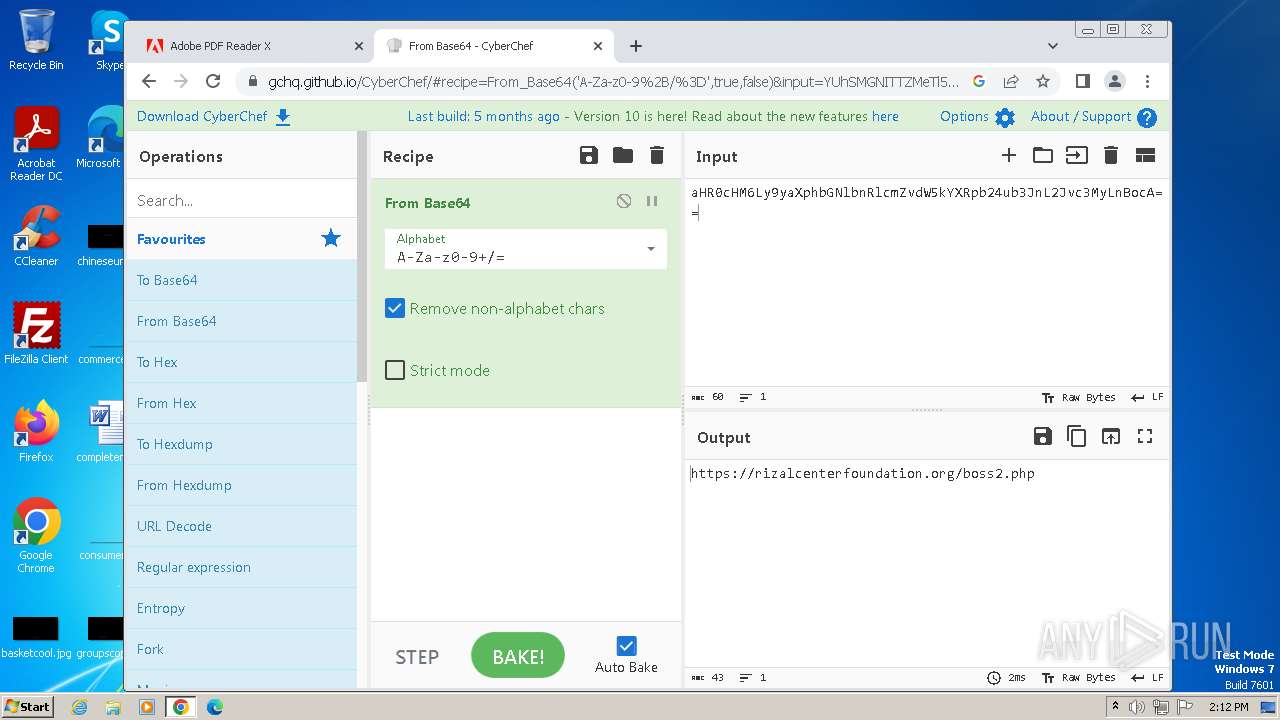Open the Windows Start menu
This screenshot has width=1280, height=720.
[27, 706]
